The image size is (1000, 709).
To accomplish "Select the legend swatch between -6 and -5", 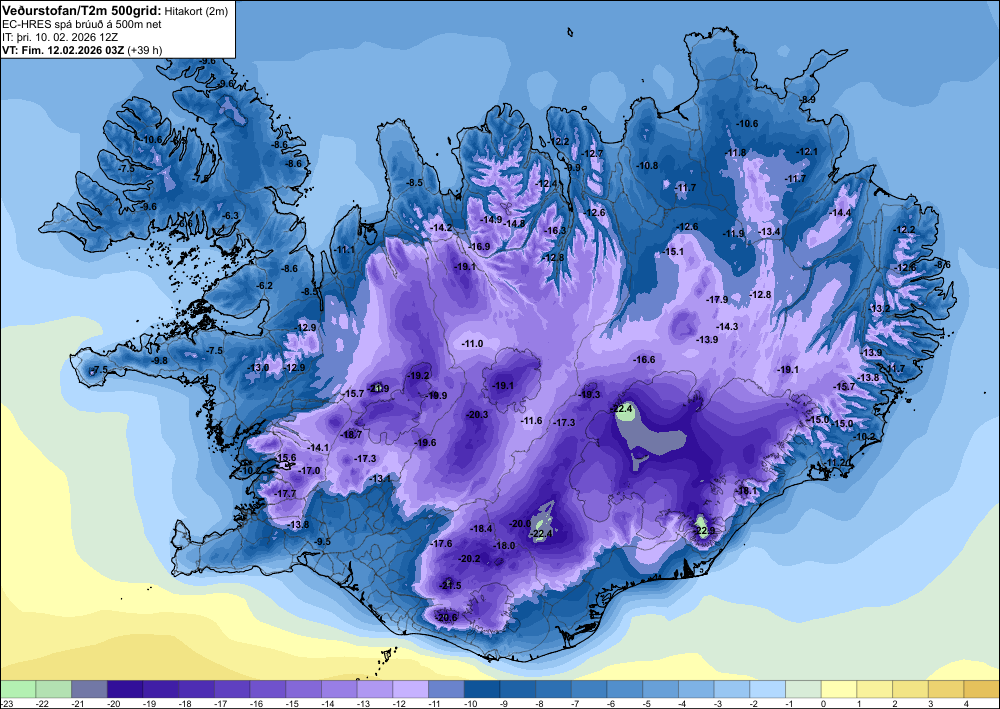I will click(625, 689).
